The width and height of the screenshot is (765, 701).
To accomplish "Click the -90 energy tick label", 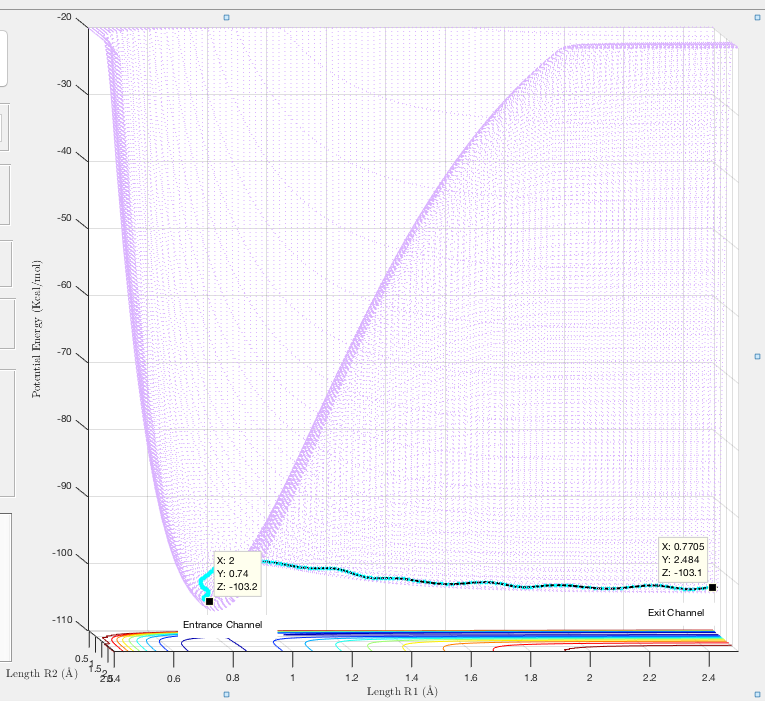I will (64, 486).
